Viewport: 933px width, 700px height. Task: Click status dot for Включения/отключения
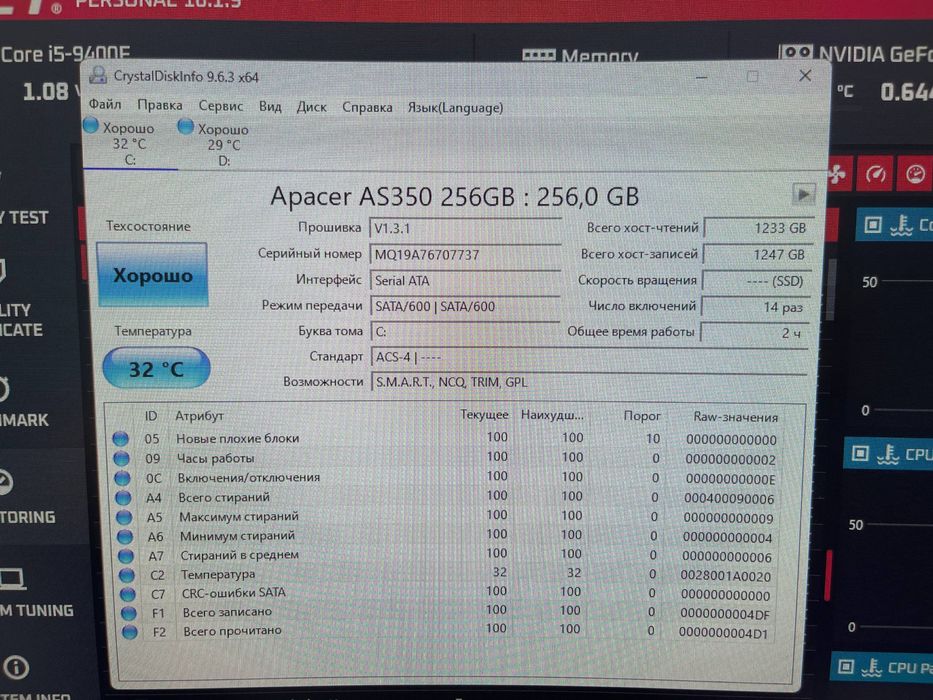tap(122, 478)
